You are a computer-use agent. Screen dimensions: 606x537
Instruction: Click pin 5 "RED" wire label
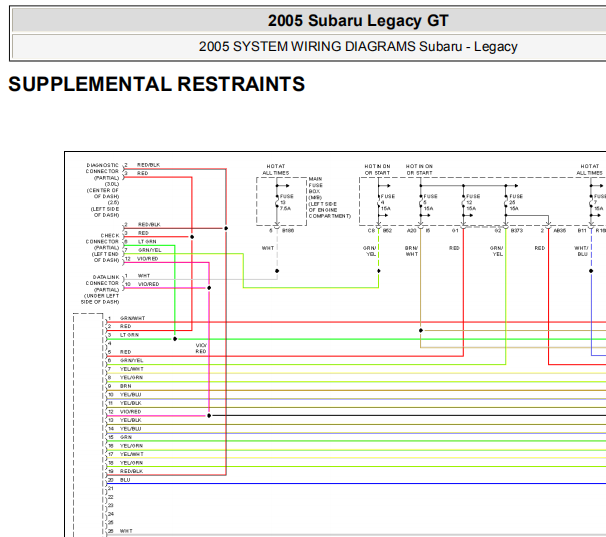pos(125,352)
